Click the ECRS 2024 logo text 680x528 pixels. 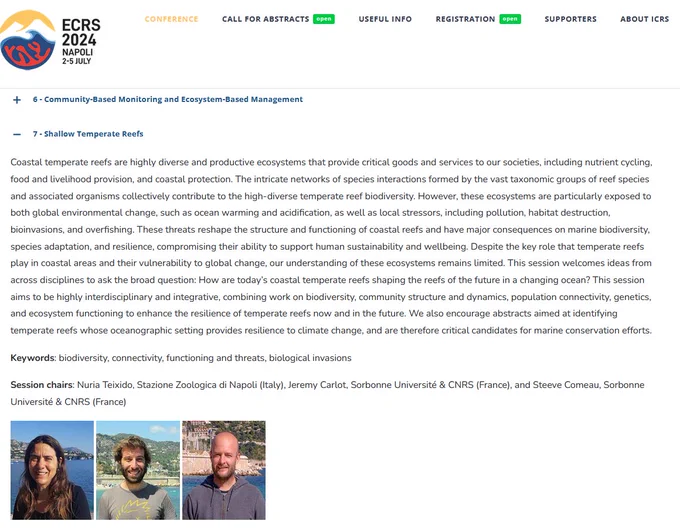81,33
